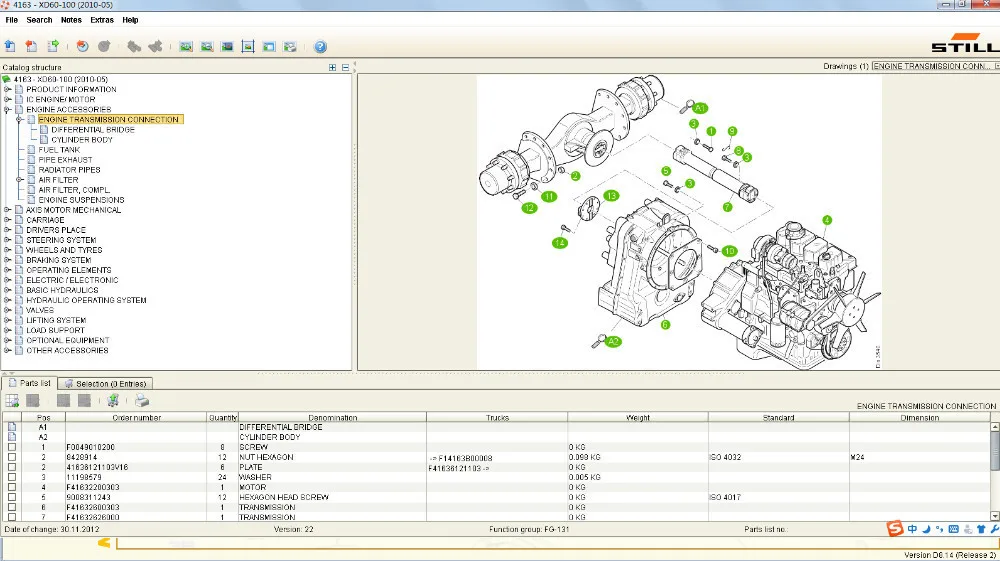
Task: Select DIFFERENTIAL BRIDGE in the tree
Action: [93, 129]
